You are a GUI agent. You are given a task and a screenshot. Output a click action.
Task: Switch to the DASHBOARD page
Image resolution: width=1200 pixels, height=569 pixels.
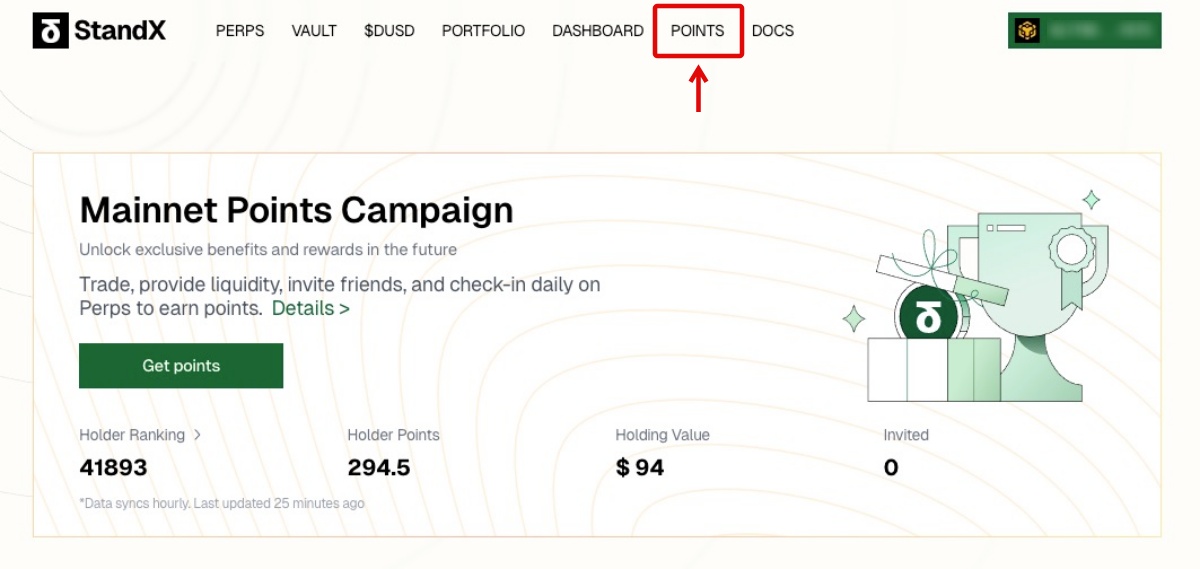(x=598, y=31)
